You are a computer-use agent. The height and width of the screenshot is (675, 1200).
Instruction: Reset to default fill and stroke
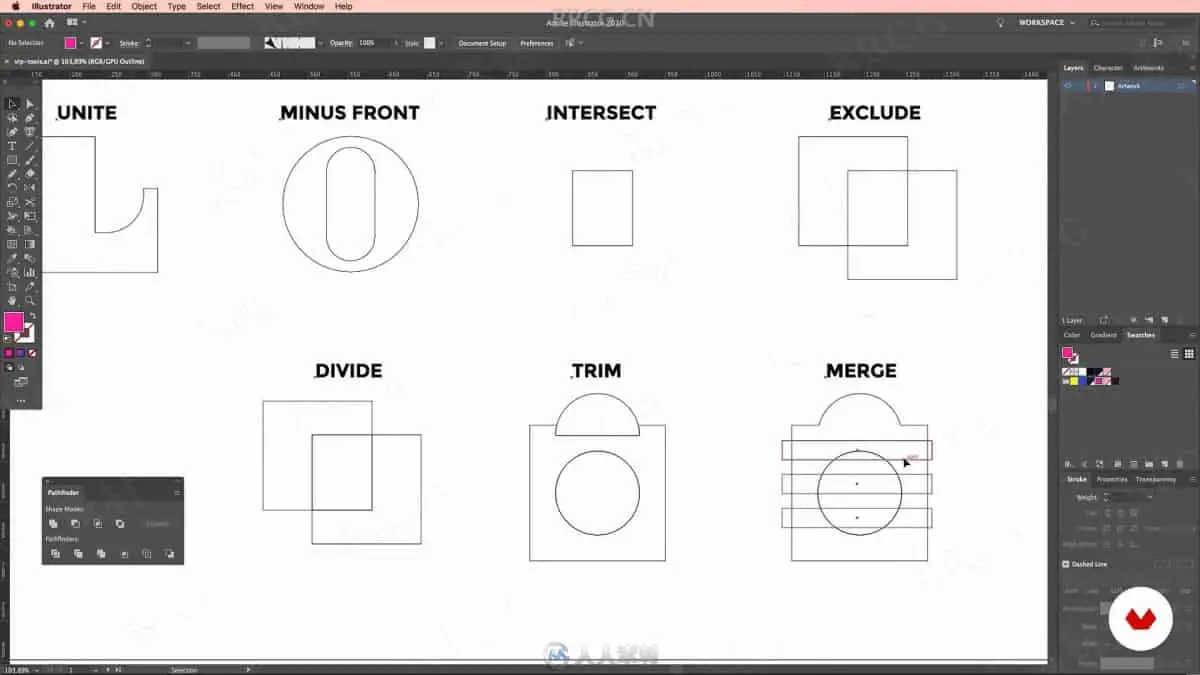pos(9,338)
